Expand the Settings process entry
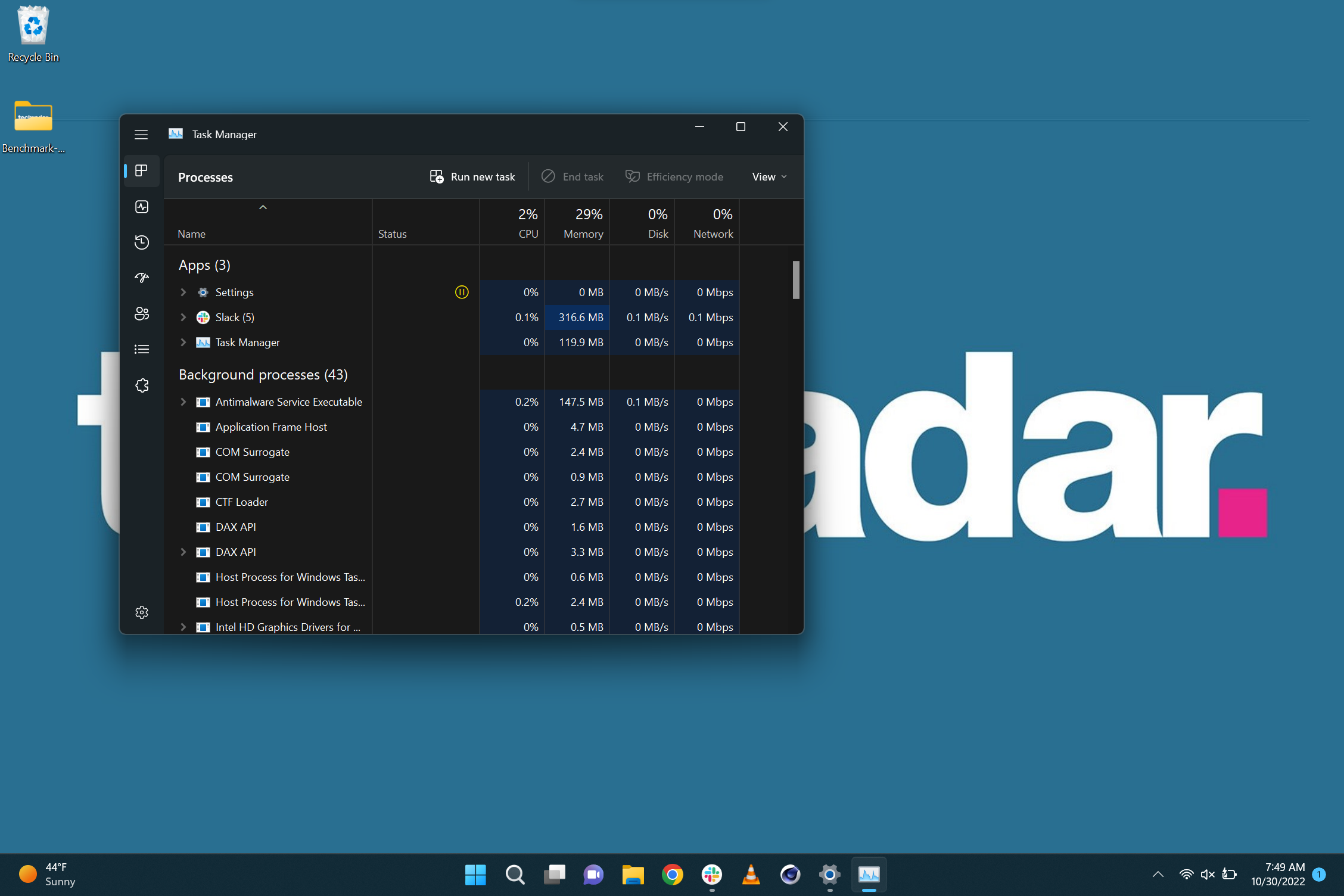This screenshot has width=1344, height=896. 183,292
